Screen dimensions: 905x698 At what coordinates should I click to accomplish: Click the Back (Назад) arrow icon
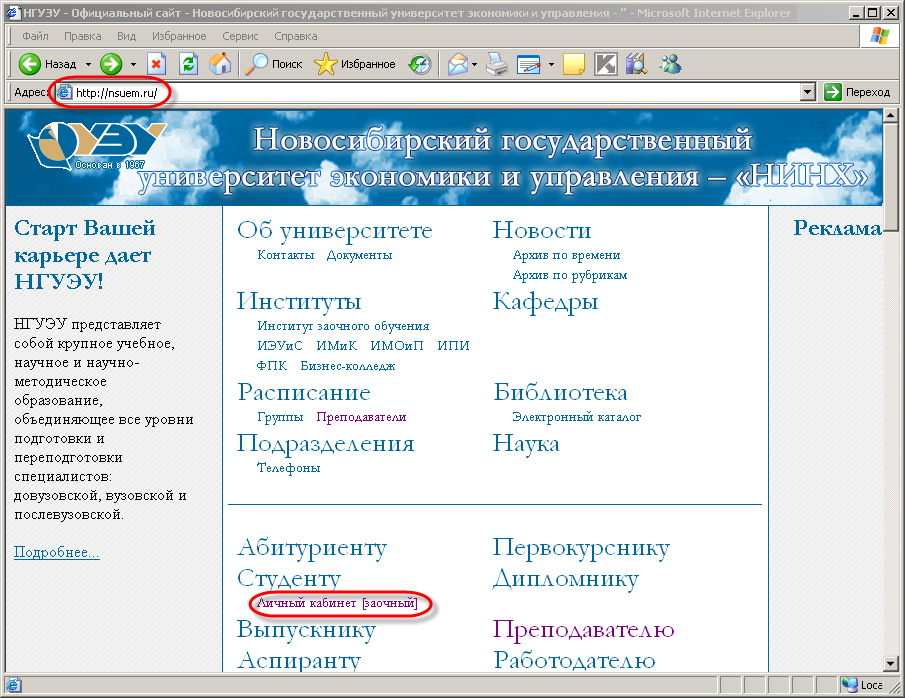[x=29, y=64]
